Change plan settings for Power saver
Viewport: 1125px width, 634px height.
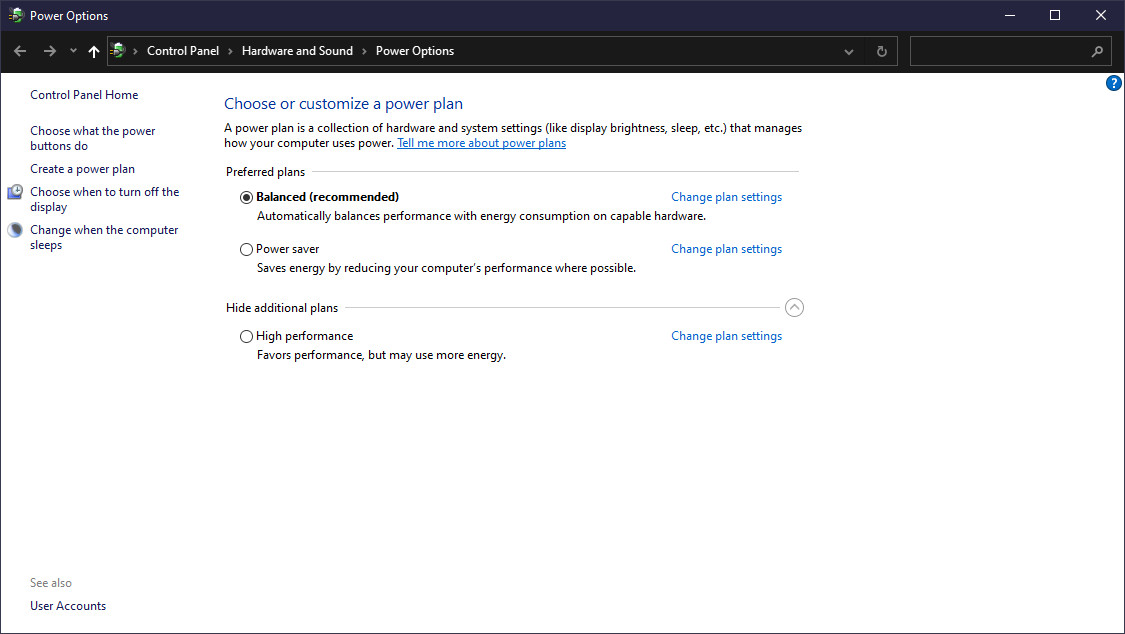click(726, 249)
